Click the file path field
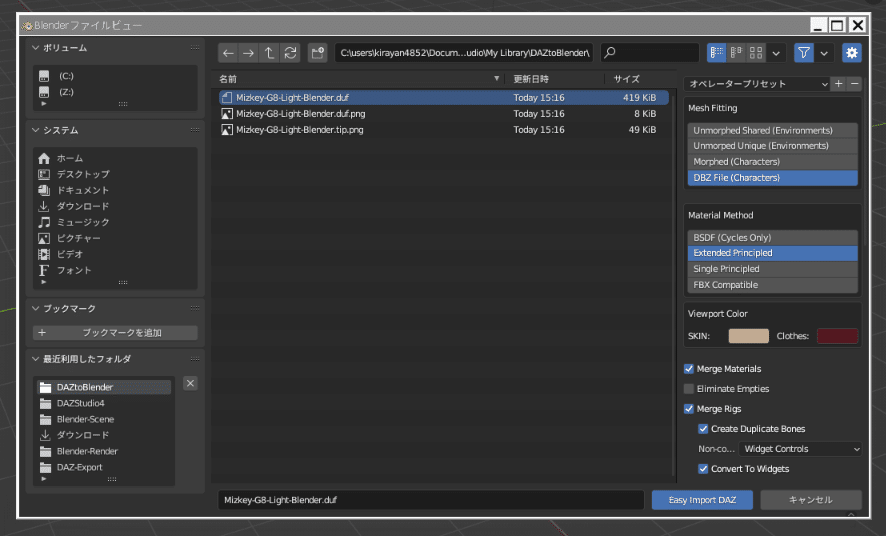This screenshot has width=886, height=536. [464, 53]
